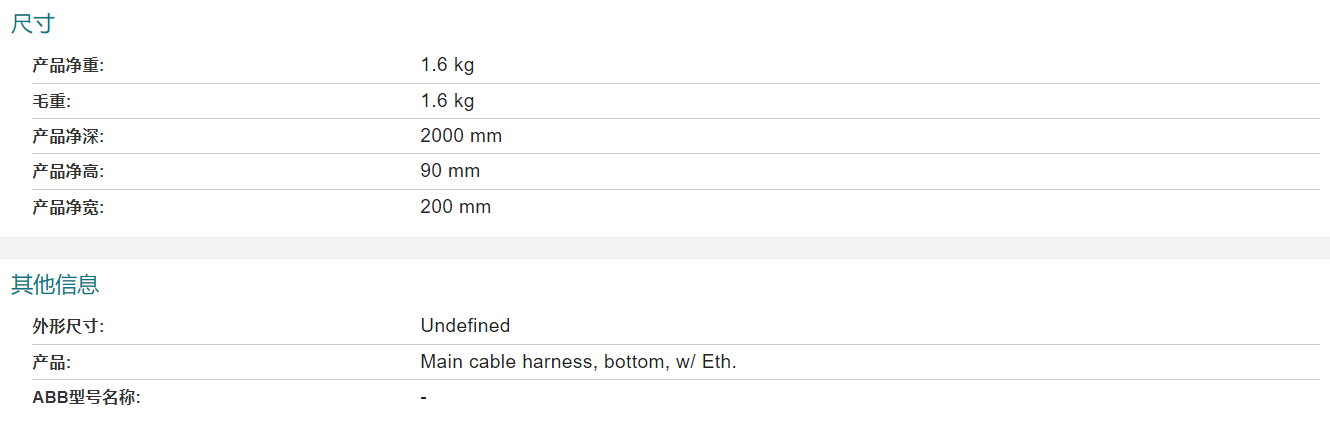Click the Undefined value
The width and height of the screenshot is (1330, 423).
465,326
